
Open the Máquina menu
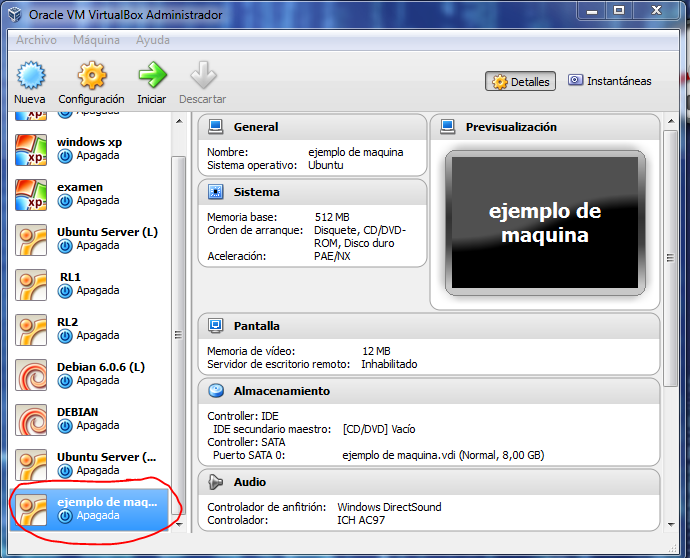tap(96, 40)
